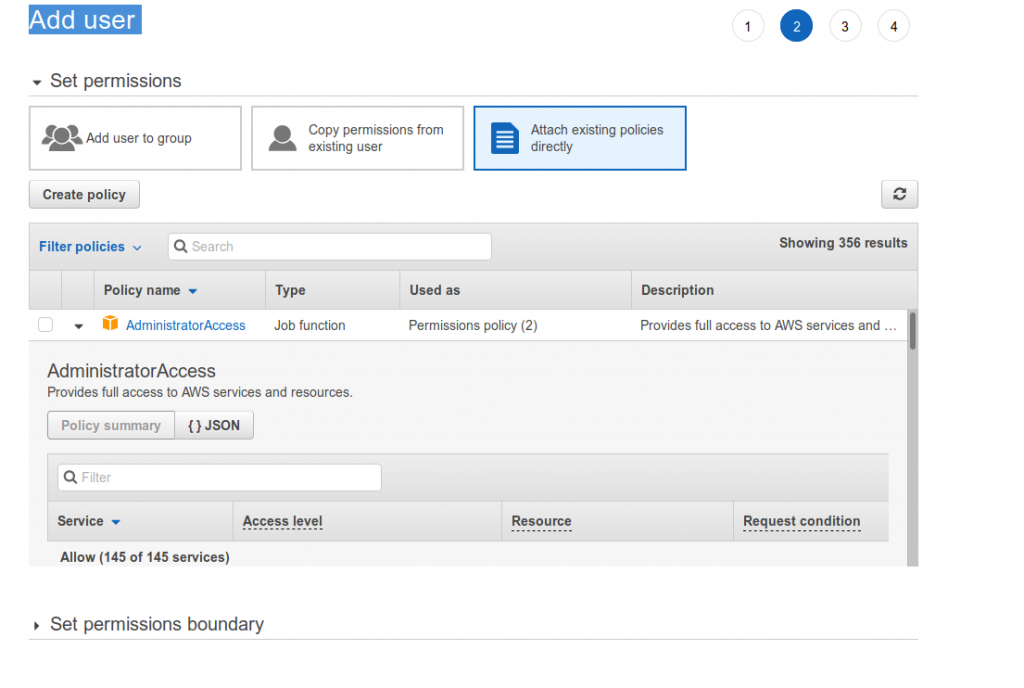The width and height of the screenshot is (1024, 688).
Task: Click the Access level column header
Action: 283,522
